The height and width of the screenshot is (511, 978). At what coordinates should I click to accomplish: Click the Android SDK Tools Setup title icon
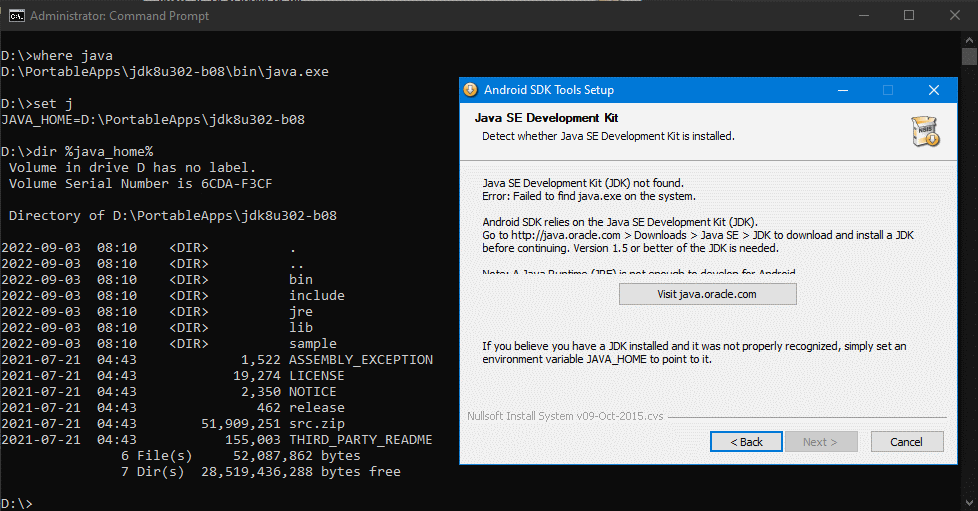pyautogui.click(x=470, y=90)
